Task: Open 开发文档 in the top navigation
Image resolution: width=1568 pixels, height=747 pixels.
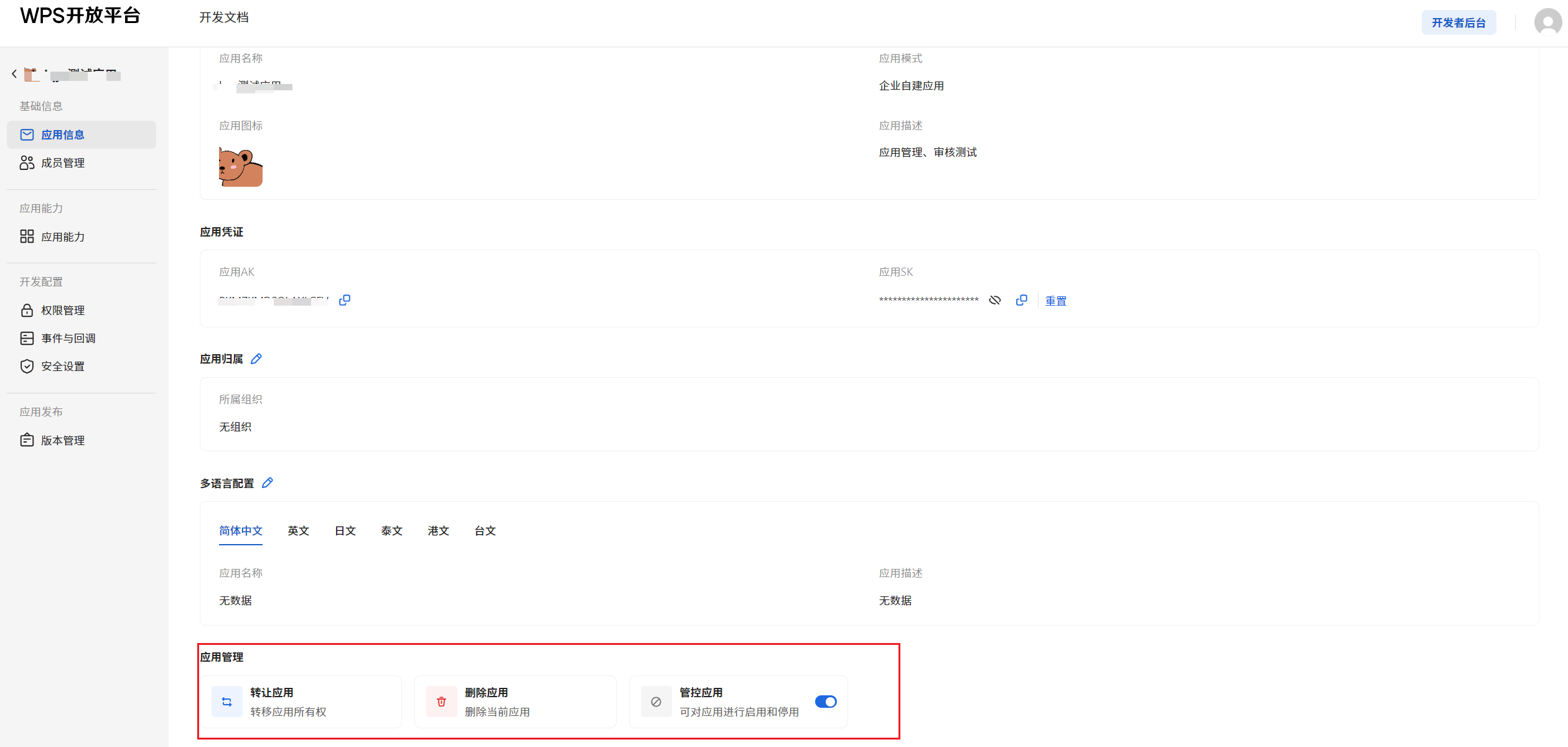Action: [x=224, y=17]
